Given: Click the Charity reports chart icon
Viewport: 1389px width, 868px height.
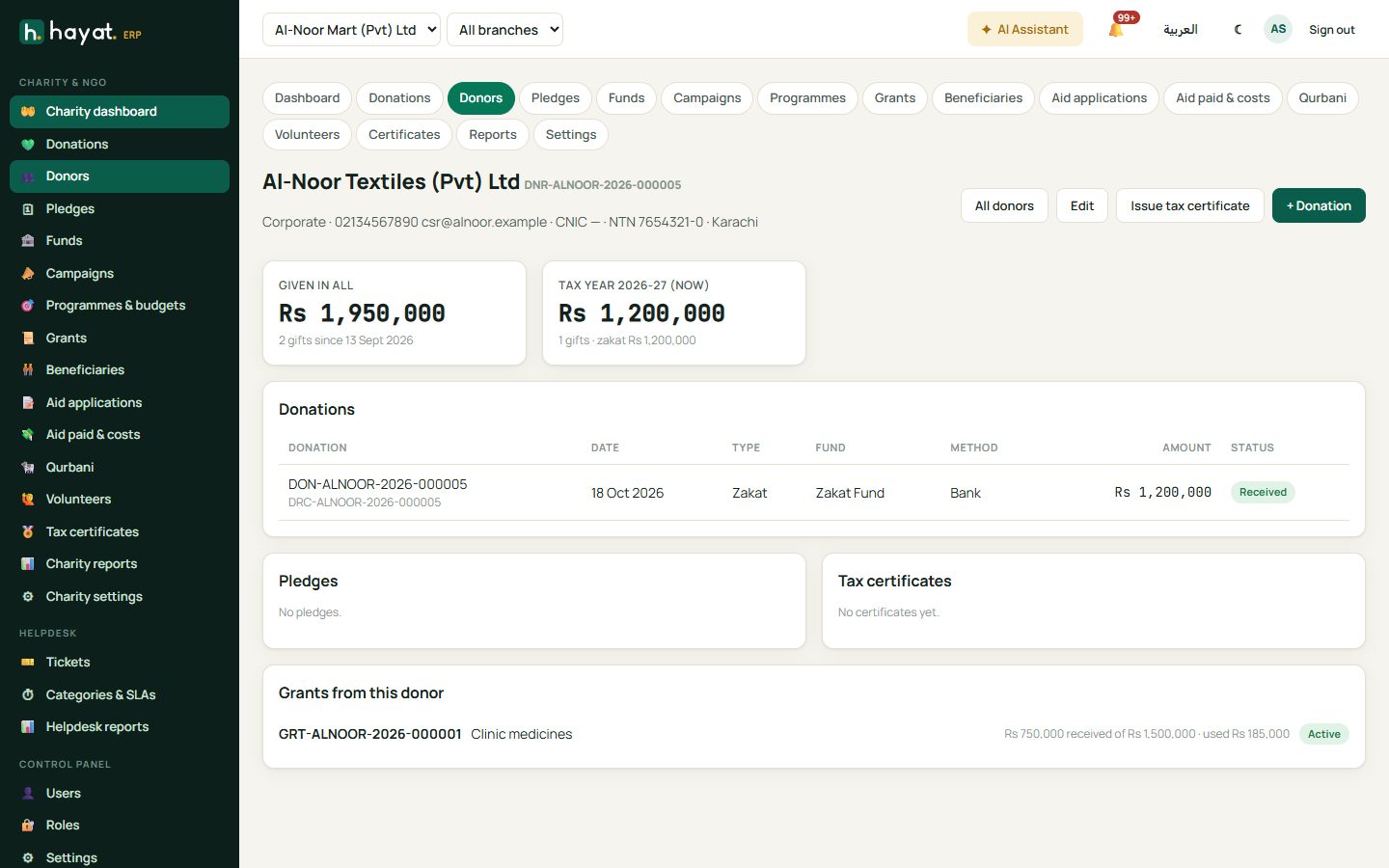Looking at the screenshot, I should (x=28, y=564).
